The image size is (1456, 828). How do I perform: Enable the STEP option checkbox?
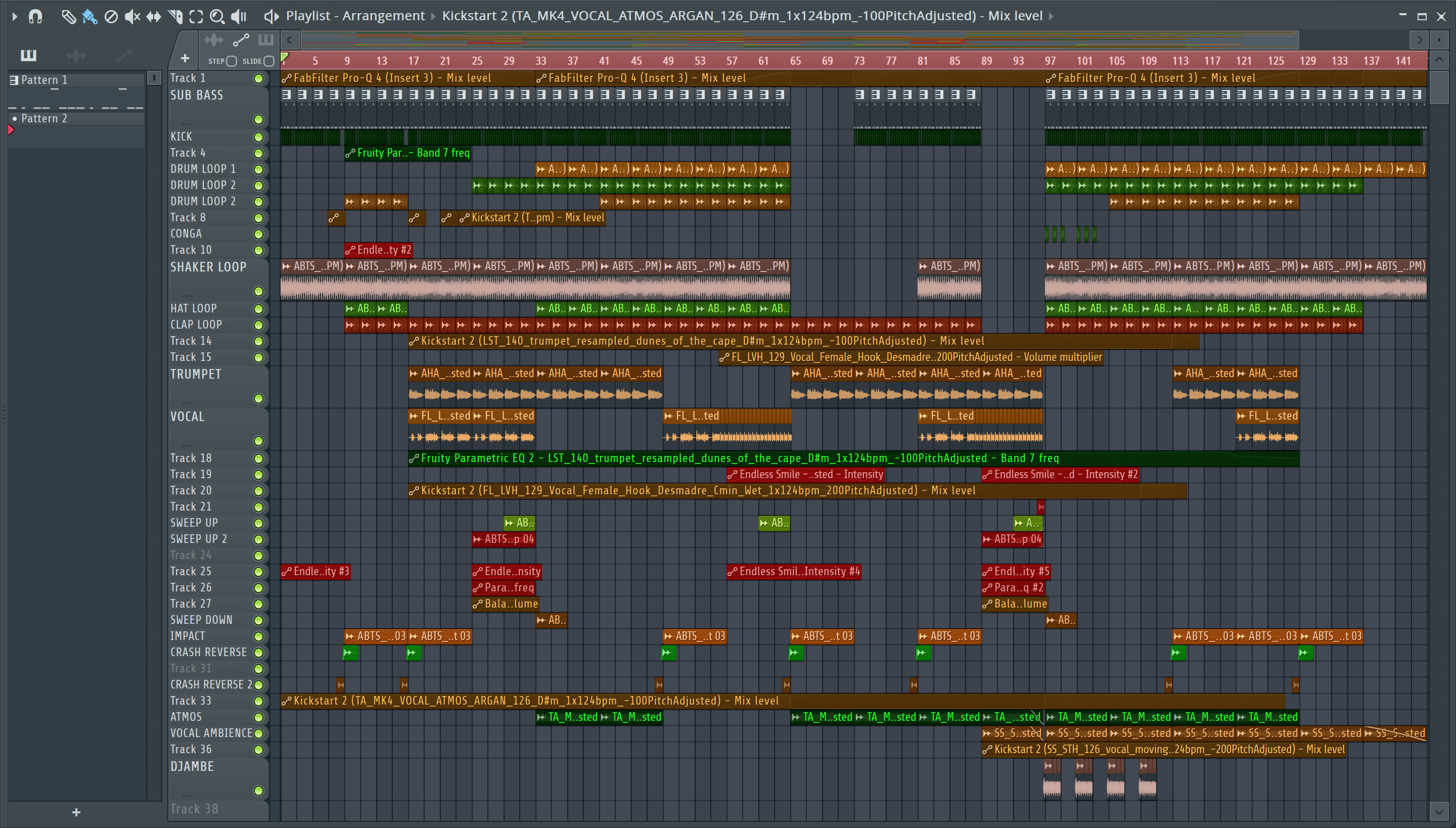(232, 61)
